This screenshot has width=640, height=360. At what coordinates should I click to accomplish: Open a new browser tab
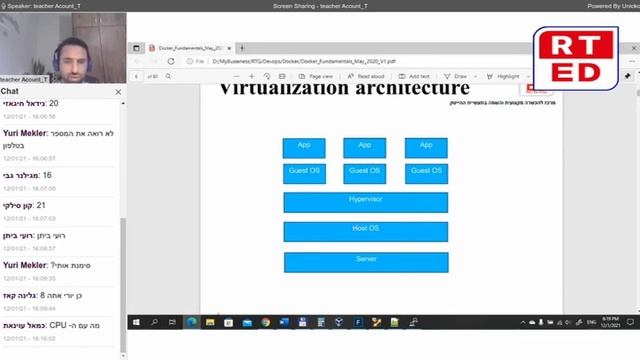tap(242, 48)
